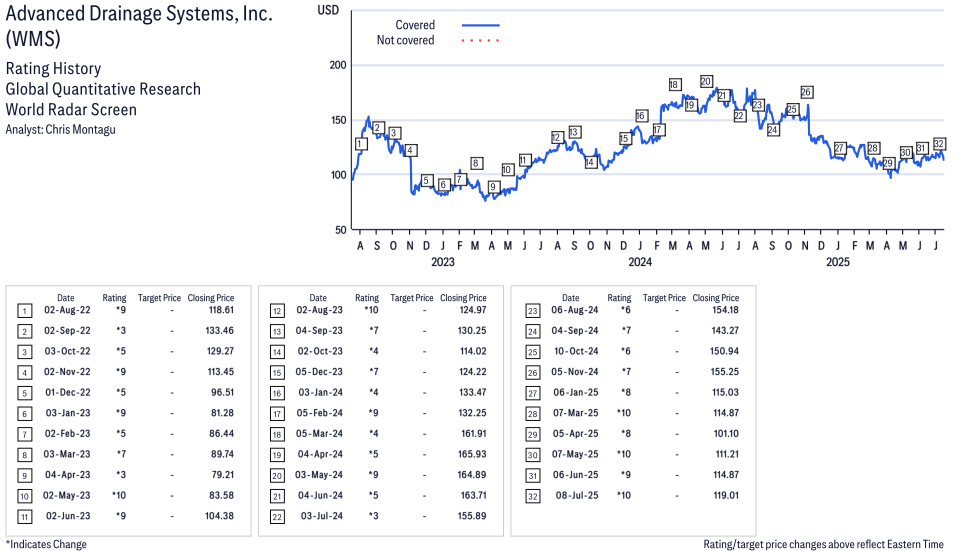Click closing price 161.91
Viewport: 955px width, 551px height.
pos(474,433)
